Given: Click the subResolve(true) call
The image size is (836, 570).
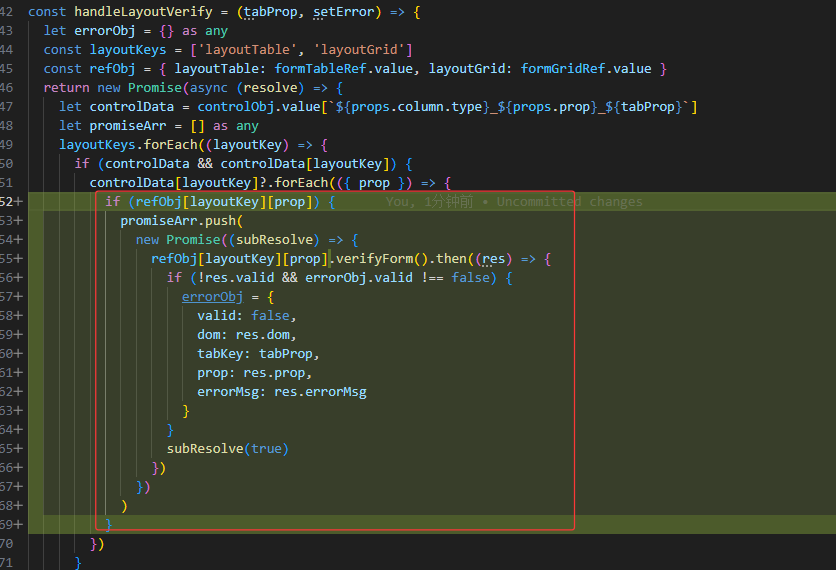Looking at the screenshot, I should click(227, 449).
